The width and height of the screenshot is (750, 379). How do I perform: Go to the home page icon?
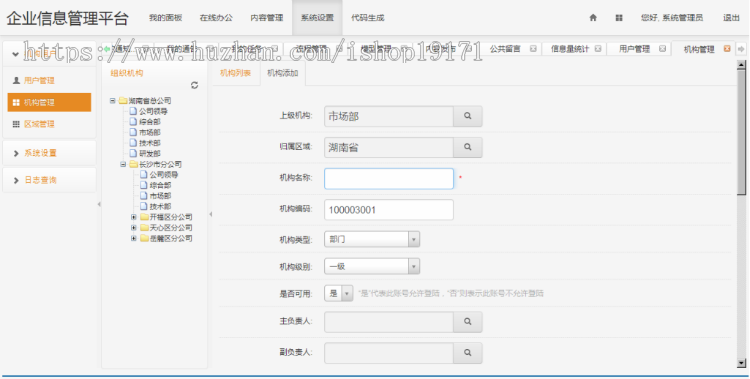point(593,18)
